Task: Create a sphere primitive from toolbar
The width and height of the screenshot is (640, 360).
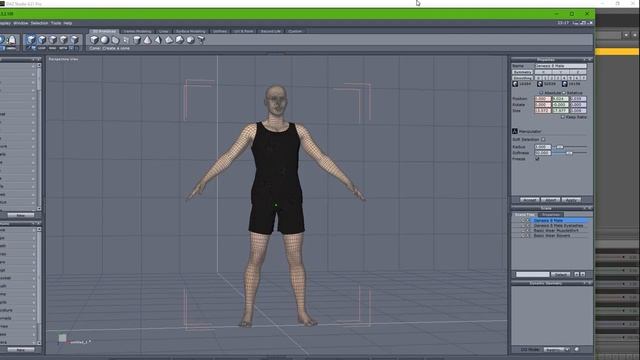Action: pyautogui.click(x=104, y=40)
